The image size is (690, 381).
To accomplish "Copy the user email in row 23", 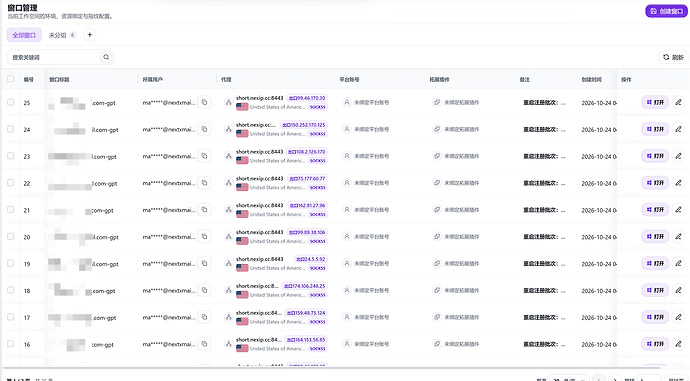I will point(204,156).
